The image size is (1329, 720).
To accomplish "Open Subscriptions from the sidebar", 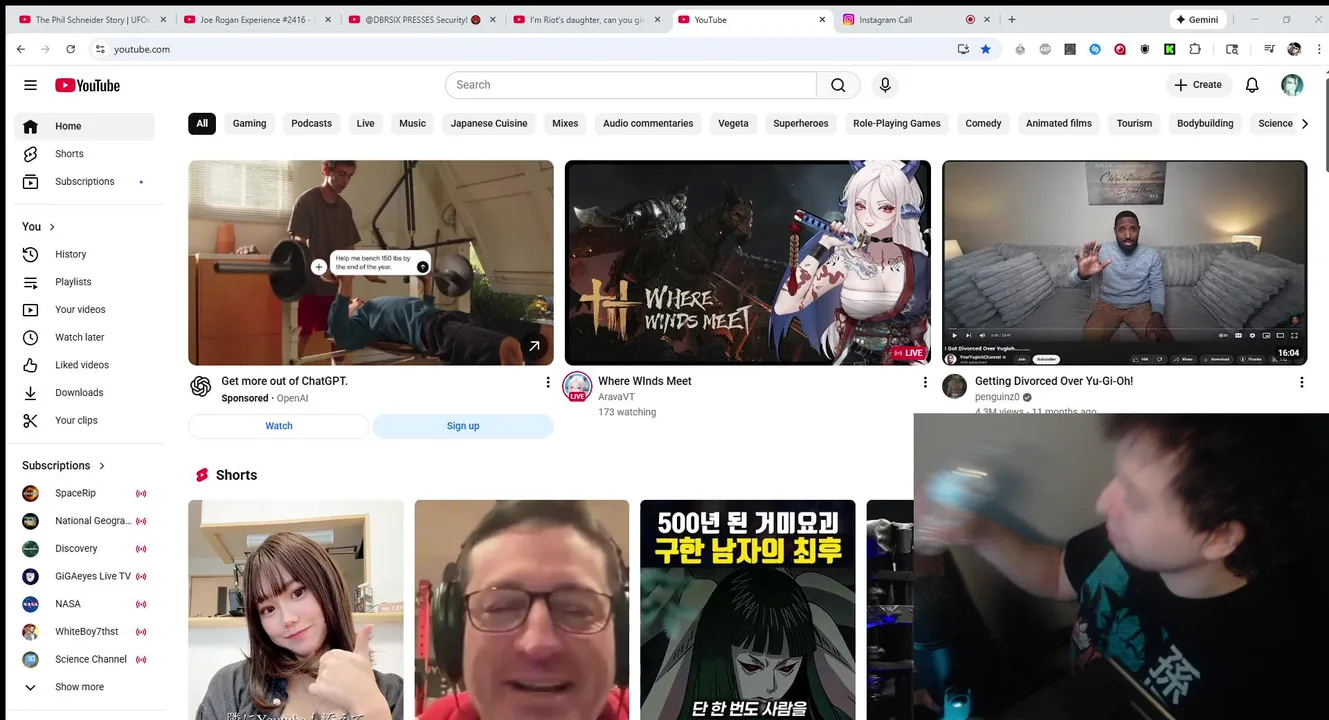I will [85, 182].
